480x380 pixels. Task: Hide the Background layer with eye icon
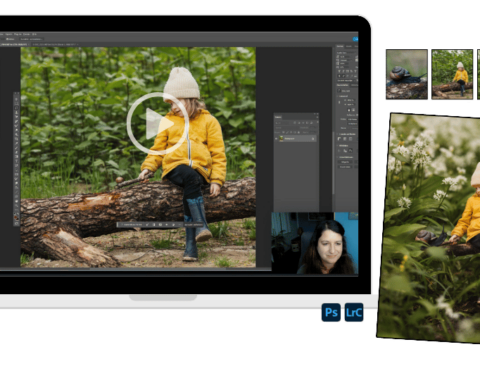276,138
